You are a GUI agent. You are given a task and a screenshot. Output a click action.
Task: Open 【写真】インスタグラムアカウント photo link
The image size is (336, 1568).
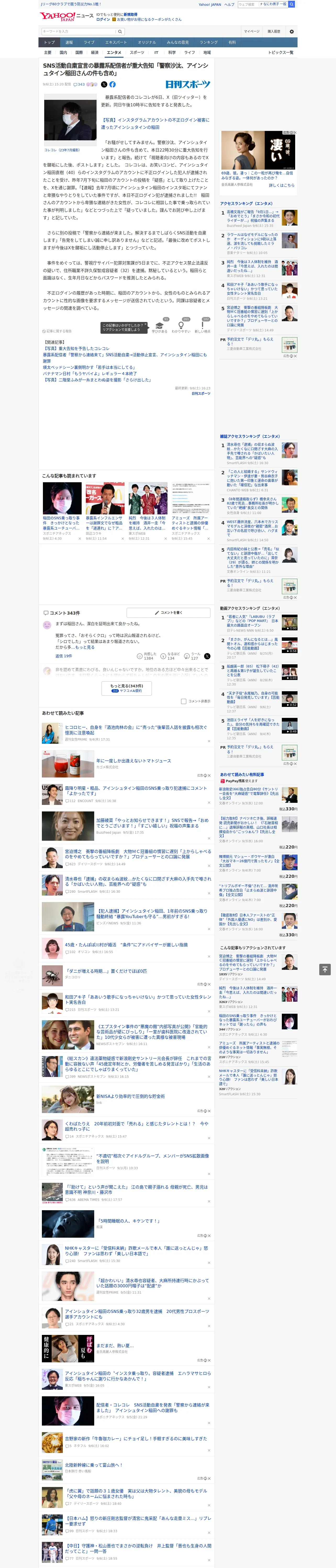155,124
